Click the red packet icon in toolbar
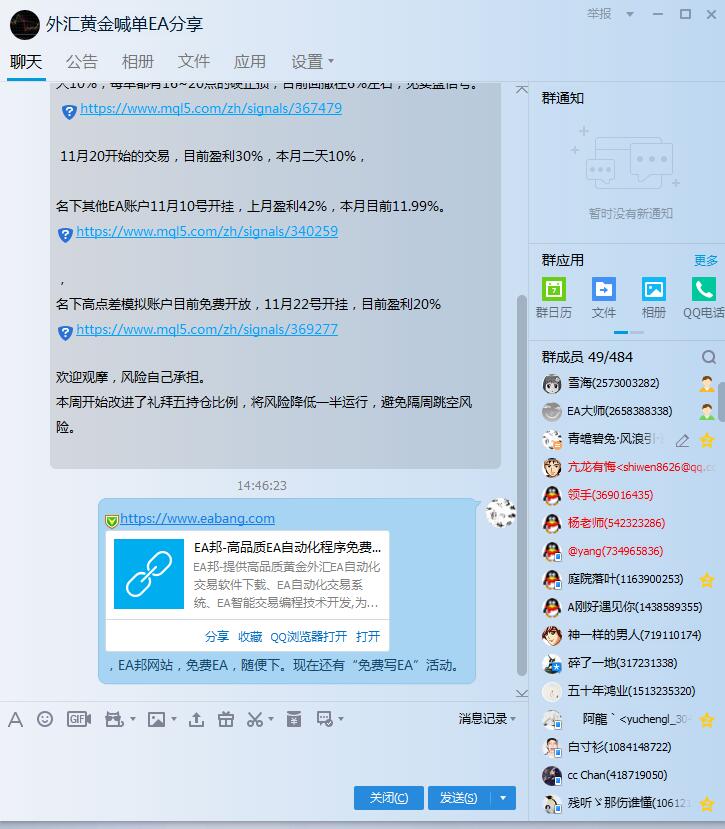This screenshot has width=725, height=829. (294, 719)
